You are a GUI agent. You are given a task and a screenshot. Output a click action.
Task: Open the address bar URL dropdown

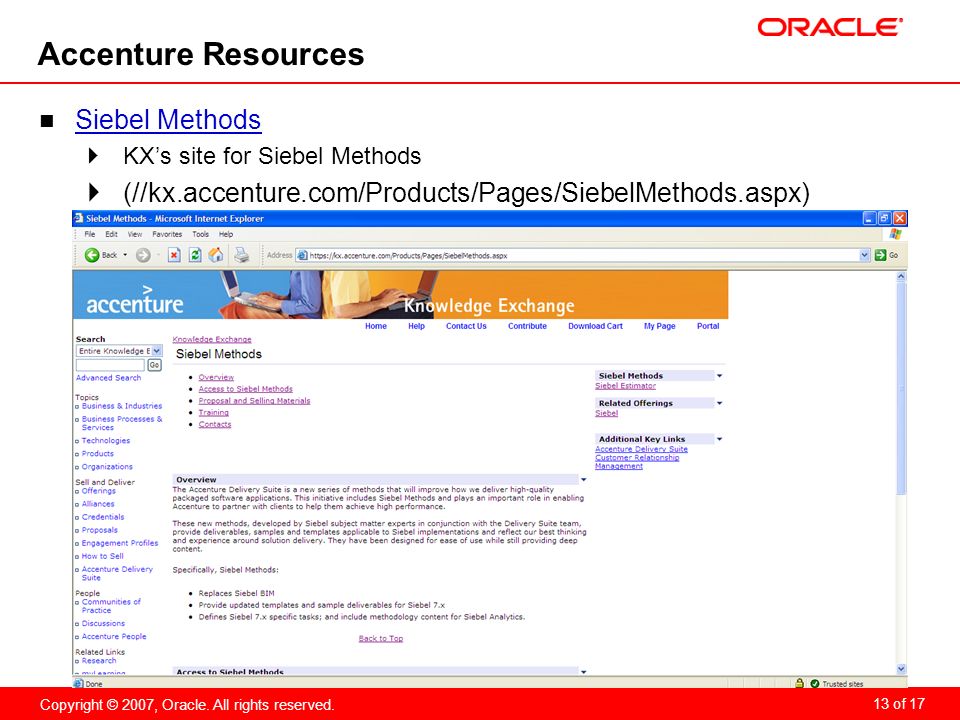click(x=864, y=255)
